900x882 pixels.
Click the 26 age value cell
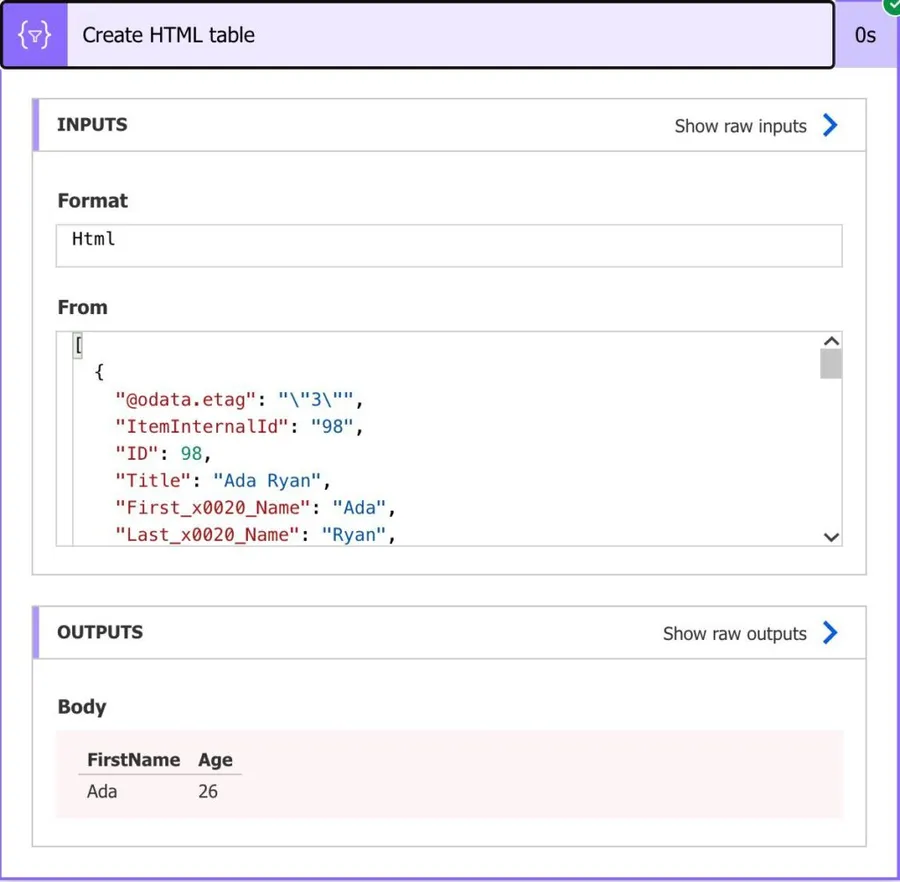208,791
